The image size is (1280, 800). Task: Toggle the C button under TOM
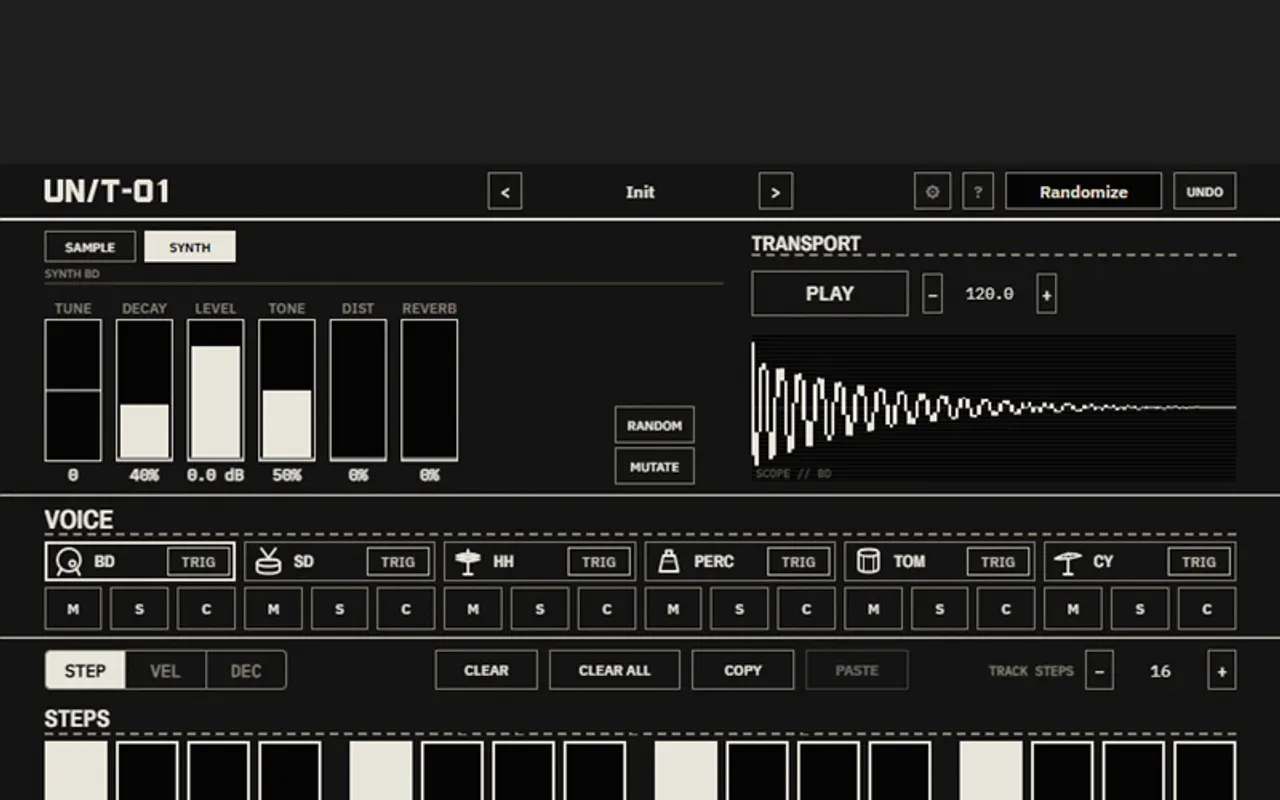click(1006, 609)
